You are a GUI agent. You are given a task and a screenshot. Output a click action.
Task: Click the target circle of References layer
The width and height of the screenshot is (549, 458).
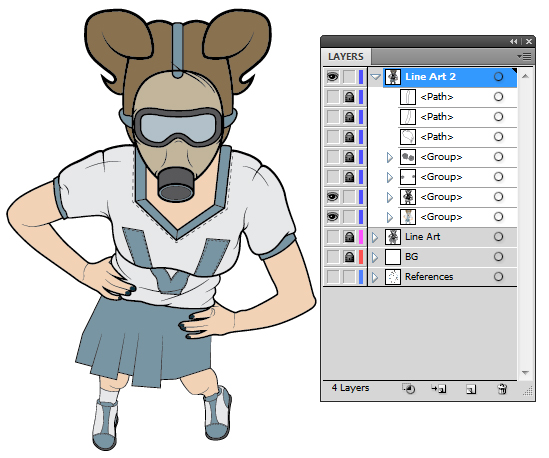click(x=498, y=277)
